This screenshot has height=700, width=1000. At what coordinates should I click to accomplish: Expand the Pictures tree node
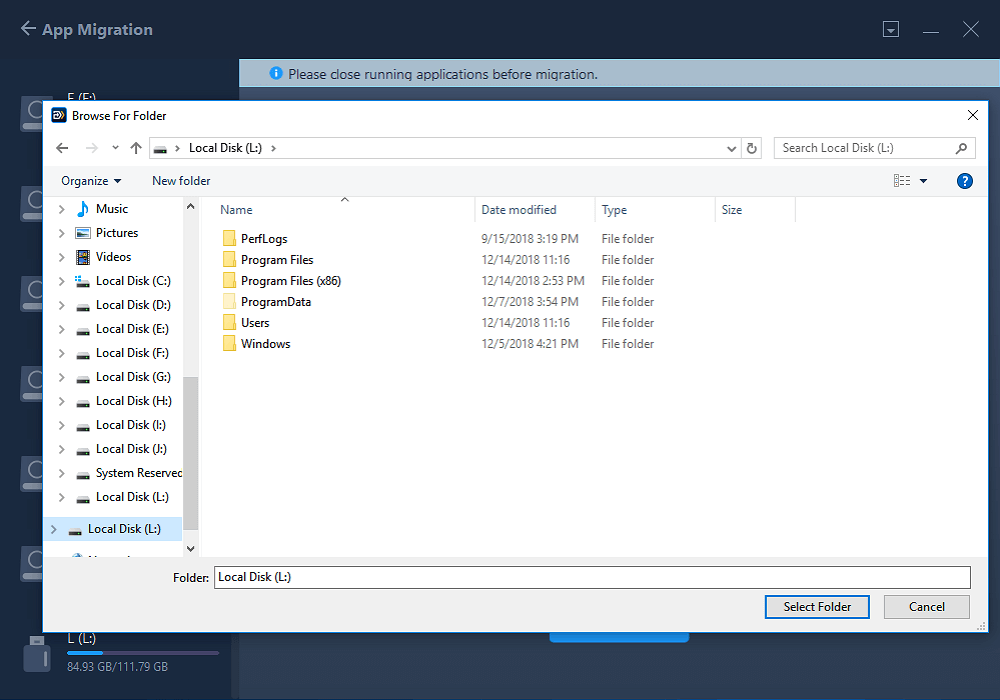tap(61, 233)
